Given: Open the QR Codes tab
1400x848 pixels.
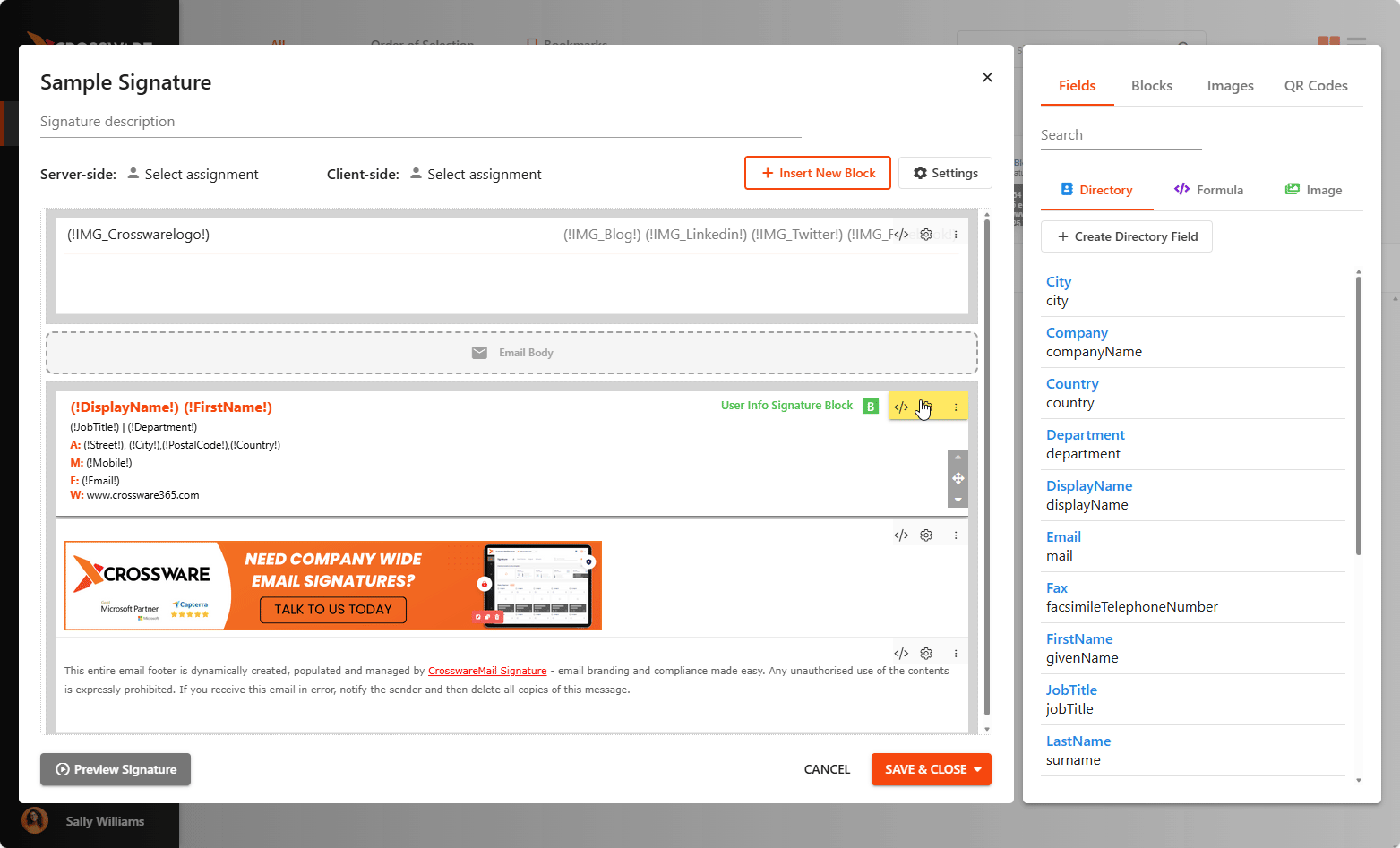Looking at the screenshot, I should [1315, 86].
